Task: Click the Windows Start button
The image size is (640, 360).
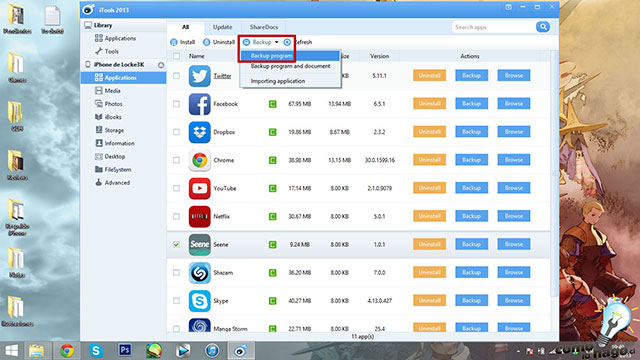Action: 11,351
